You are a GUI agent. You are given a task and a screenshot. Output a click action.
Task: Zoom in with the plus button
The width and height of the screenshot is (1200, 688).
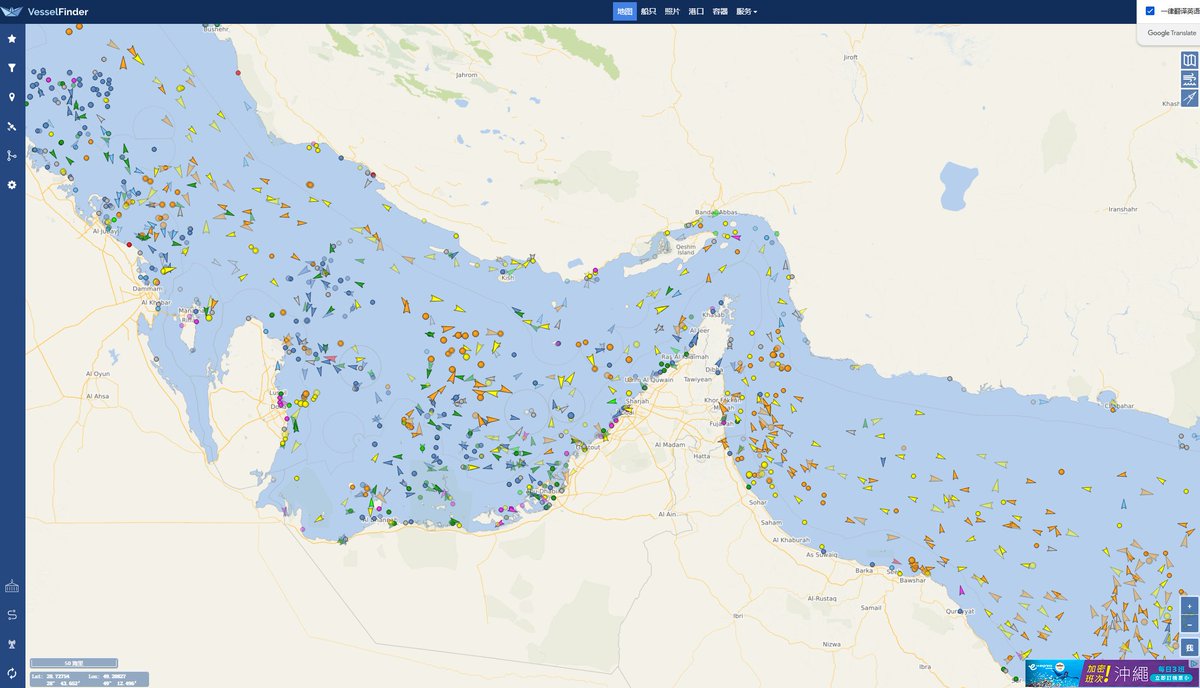[x=1189, y=606]
